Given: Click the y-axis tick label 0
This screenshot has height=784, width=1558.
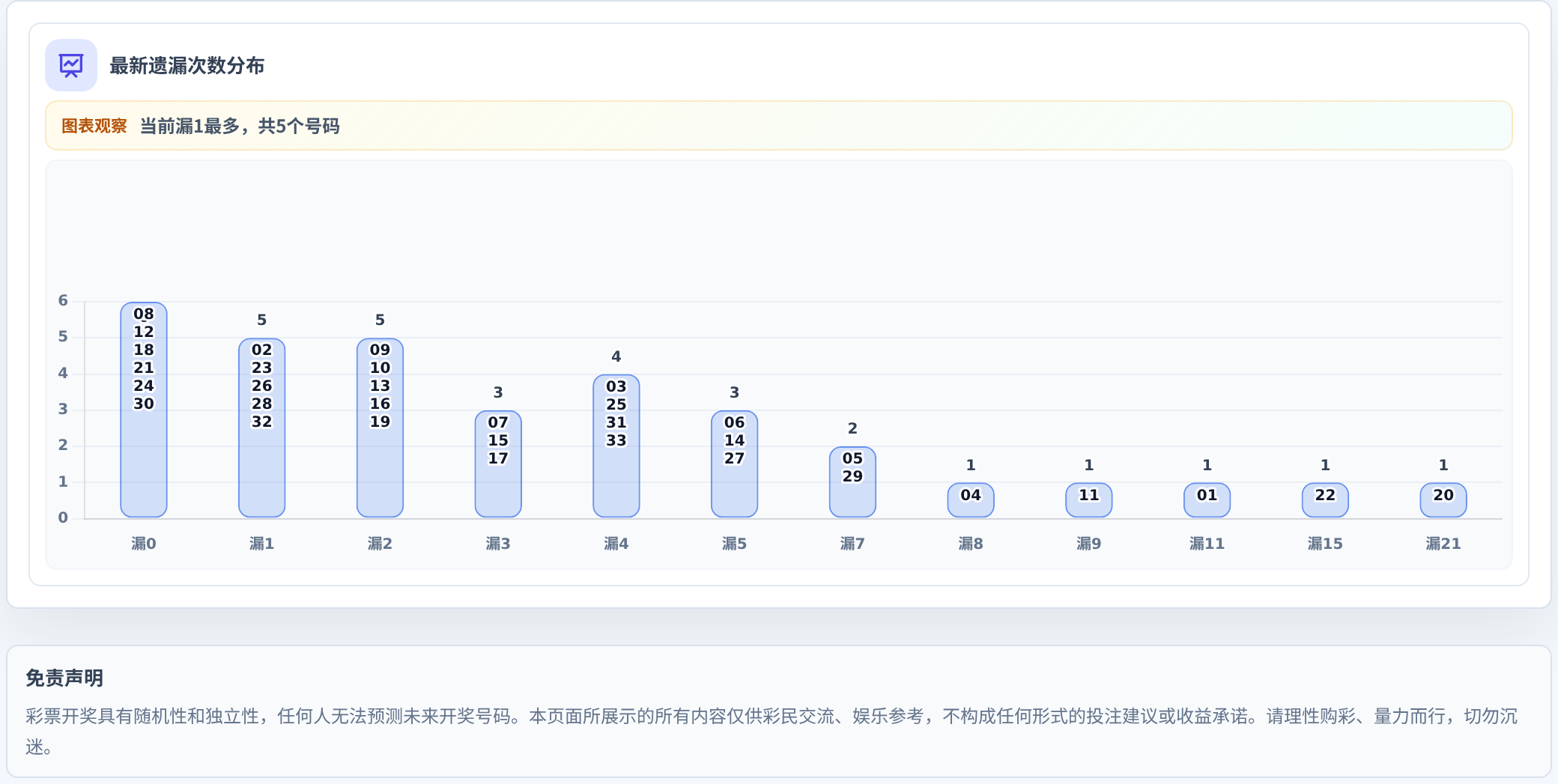Looking at the screenshot, I should [x=63, y=517].
